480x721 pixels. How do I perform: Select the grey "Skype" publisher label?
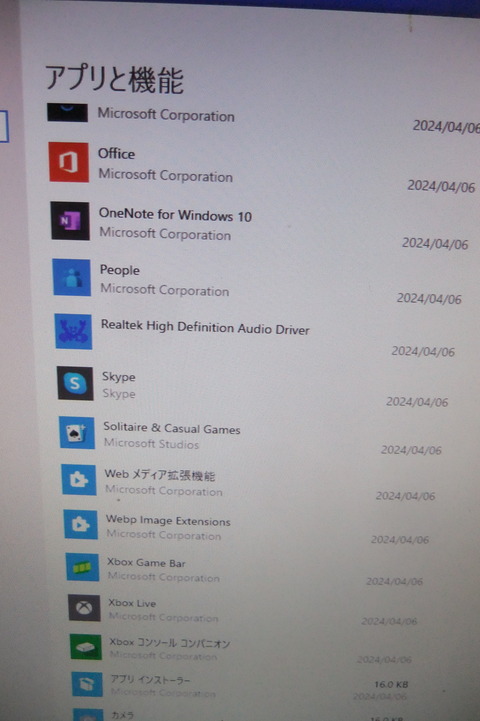point(119,394)
